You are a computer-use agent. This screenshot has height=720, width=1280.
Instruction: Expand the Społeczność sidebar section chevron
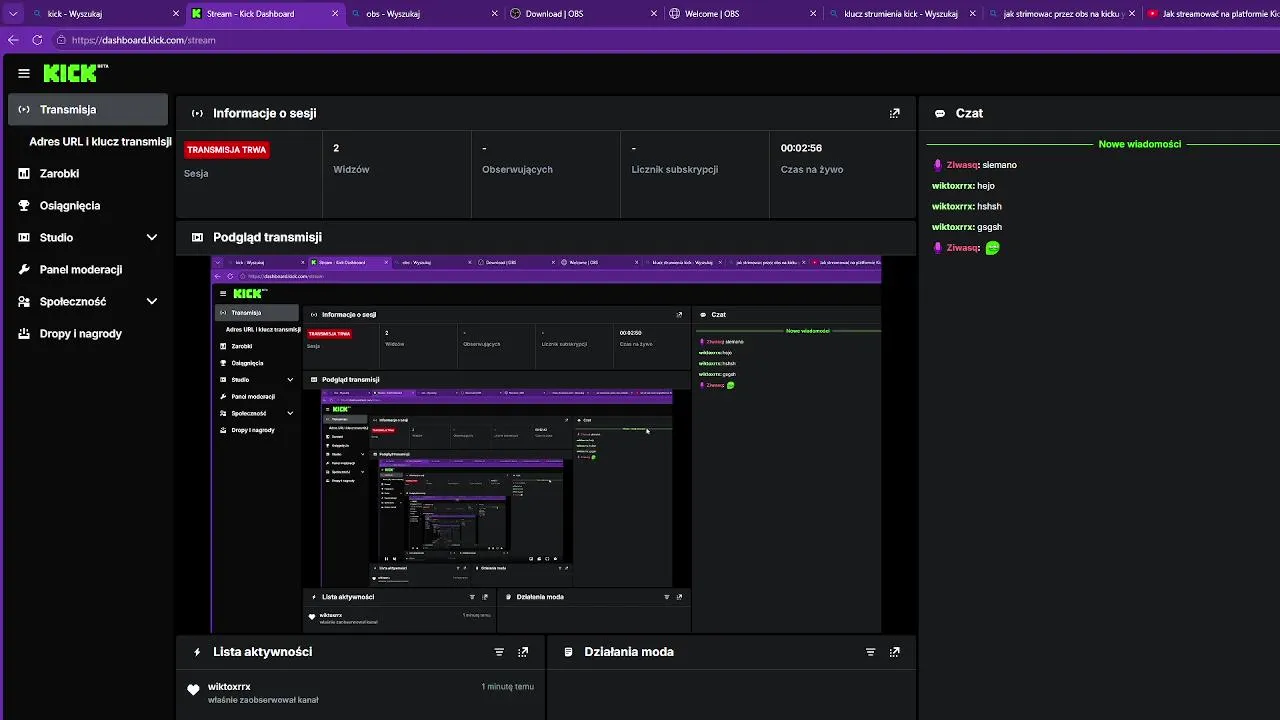click(x=152, y=301)
